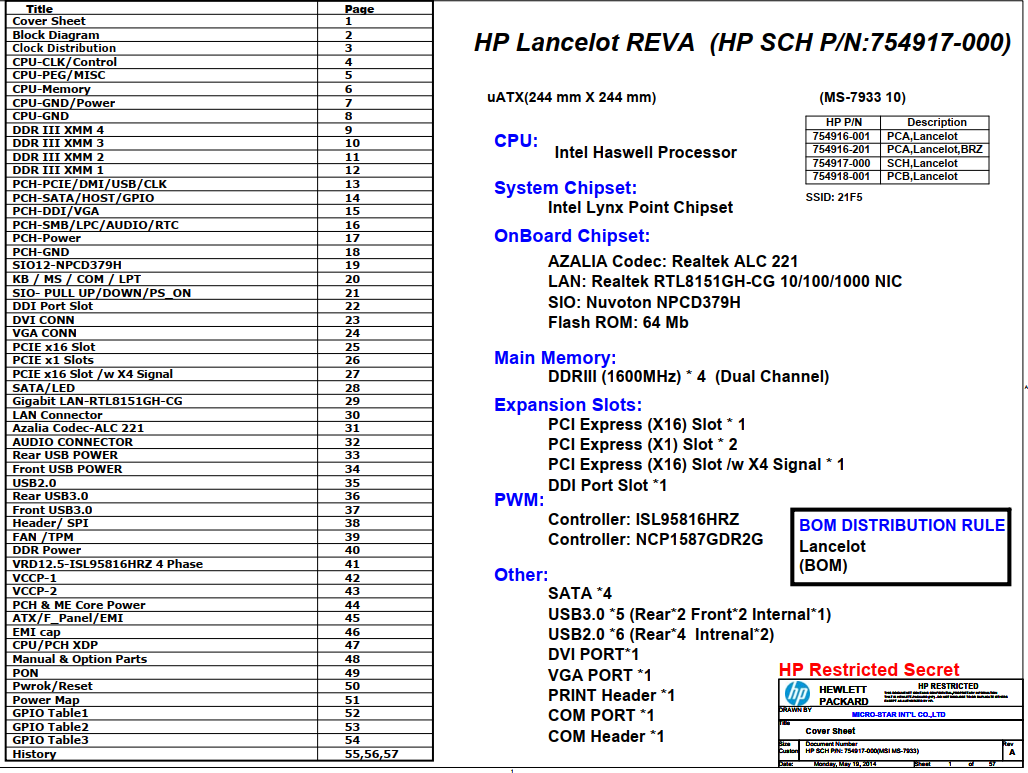Select the "System Chipset:" heading
The image size is (1028, 773).
pos(565,188)
